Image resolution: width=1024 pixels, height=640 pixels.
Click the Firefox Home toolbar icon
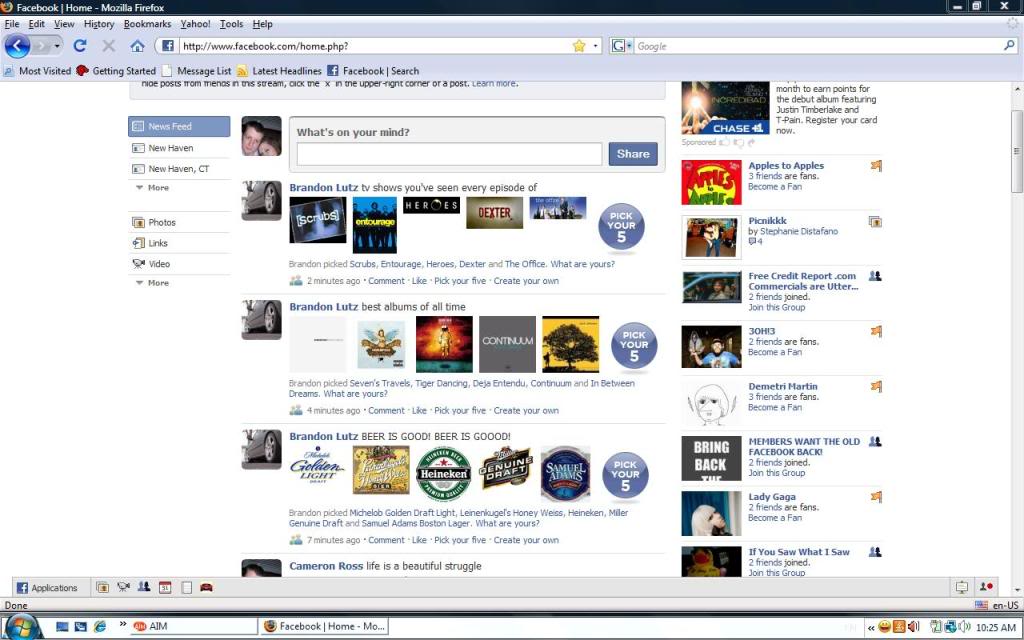coord(138,45)
